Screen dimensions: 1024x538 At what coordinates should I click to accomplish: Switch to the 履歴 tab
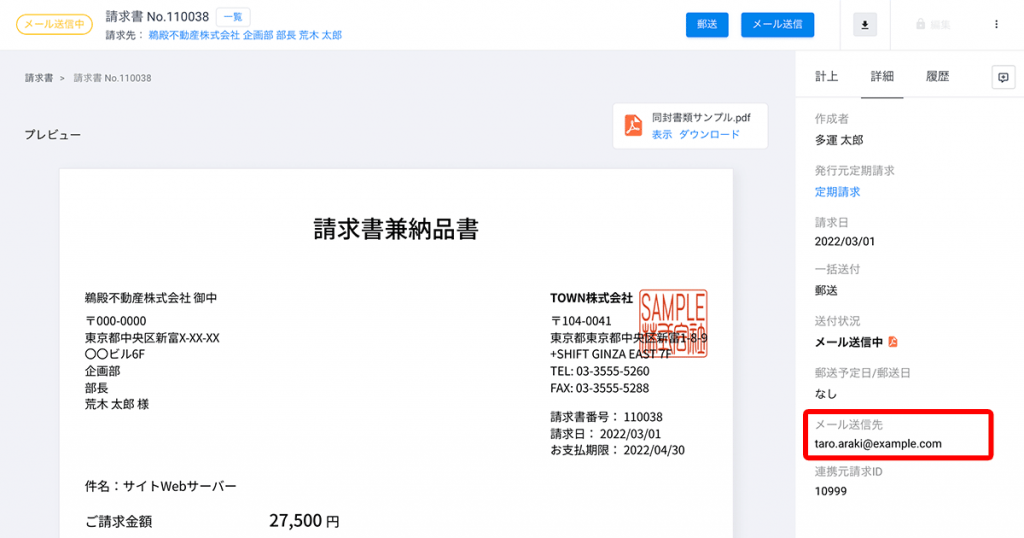tap(937, 76)
